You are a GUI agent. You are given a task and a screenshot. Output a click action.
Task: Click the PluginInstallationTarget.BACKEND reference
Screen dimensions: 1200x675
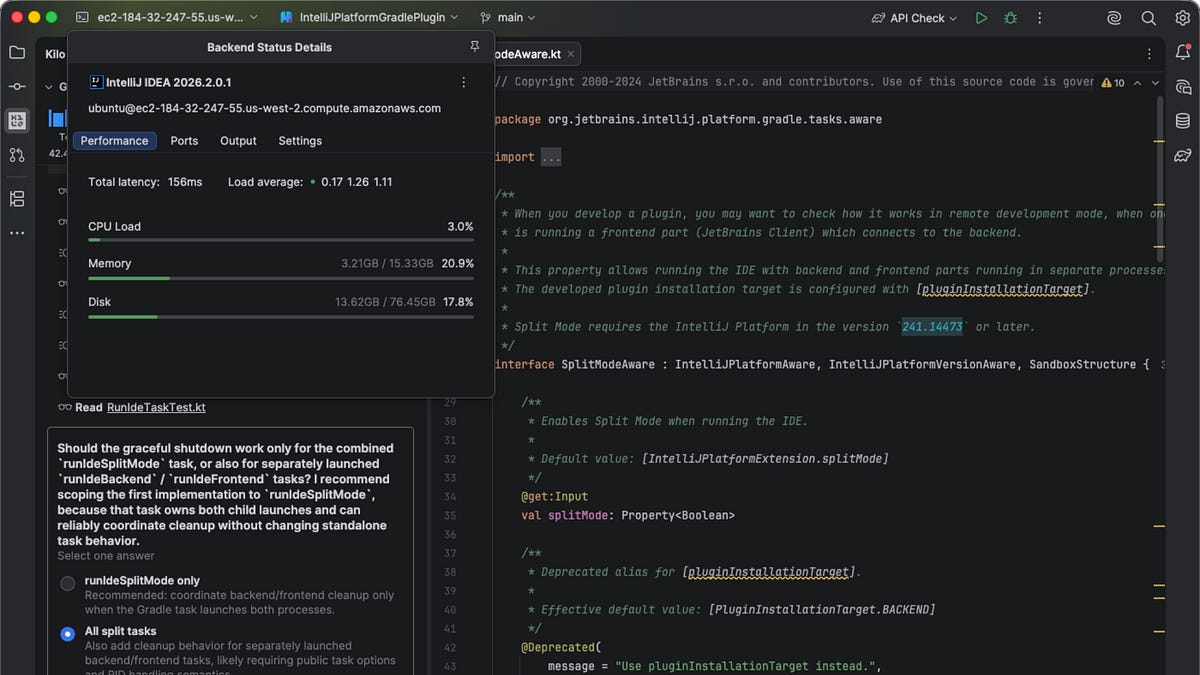coord(822,609)
